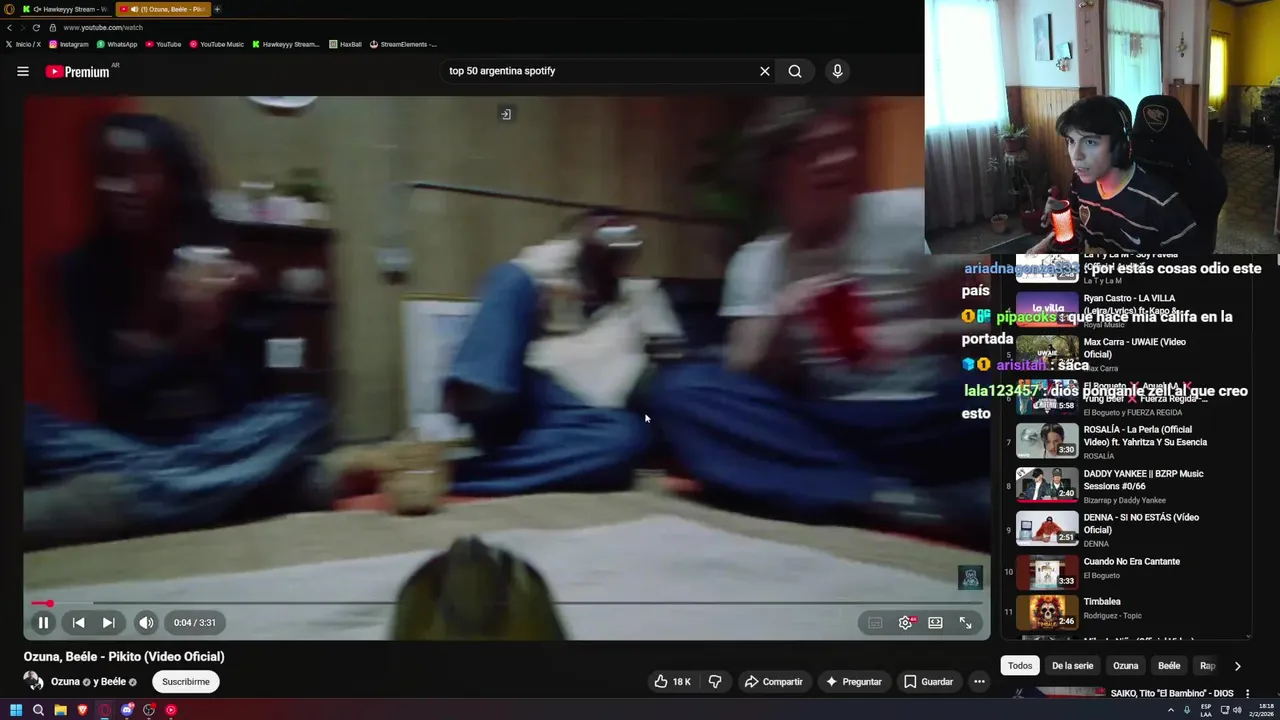This screenshot has height=720, width=1280.
Task: Play 'Cuando No Era Cantante' from playlist
Action: [x=1125, y=572]
